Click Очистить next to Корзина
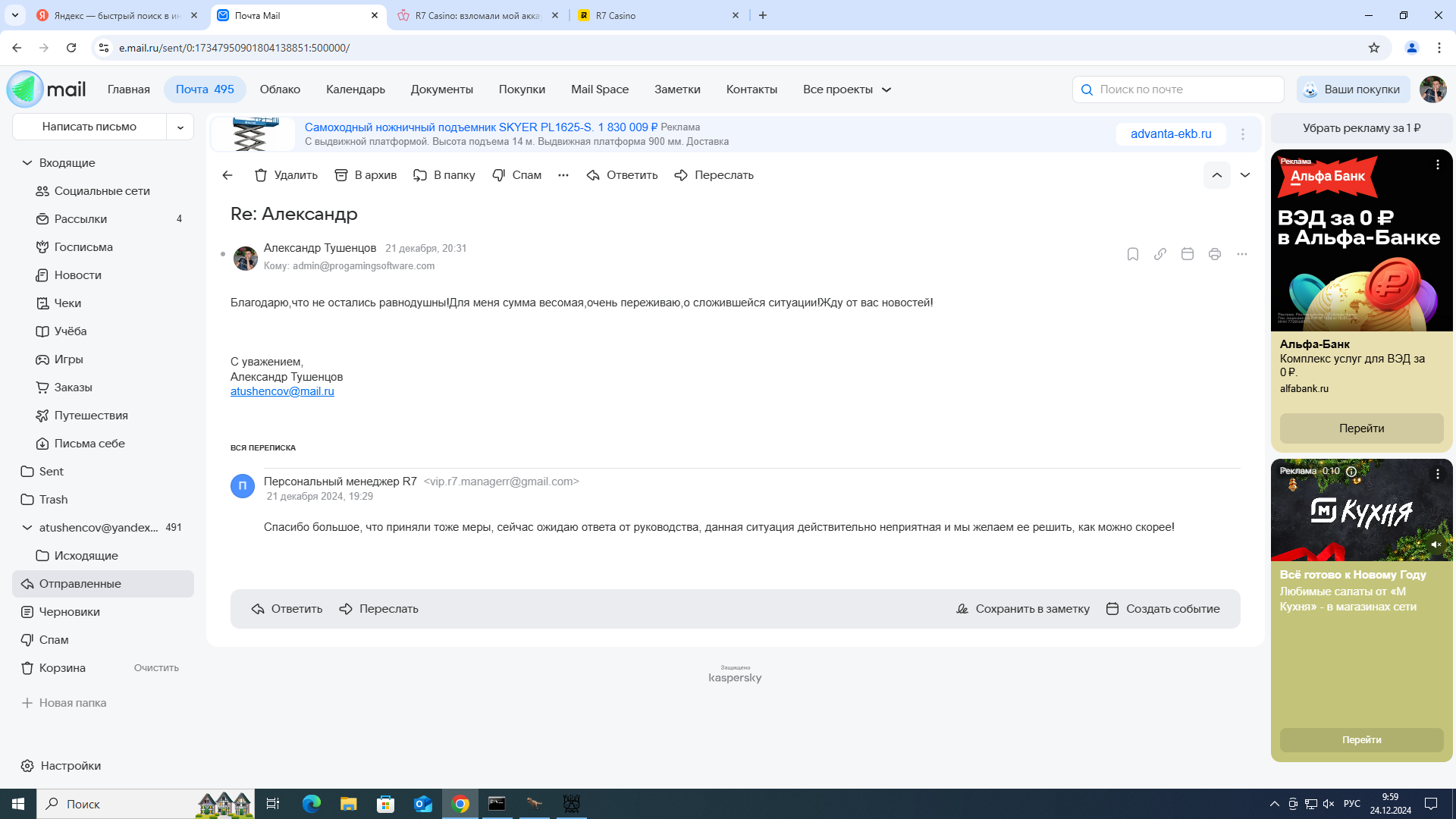This screenshot has width=1456, height=819. [x=156, y=668]
